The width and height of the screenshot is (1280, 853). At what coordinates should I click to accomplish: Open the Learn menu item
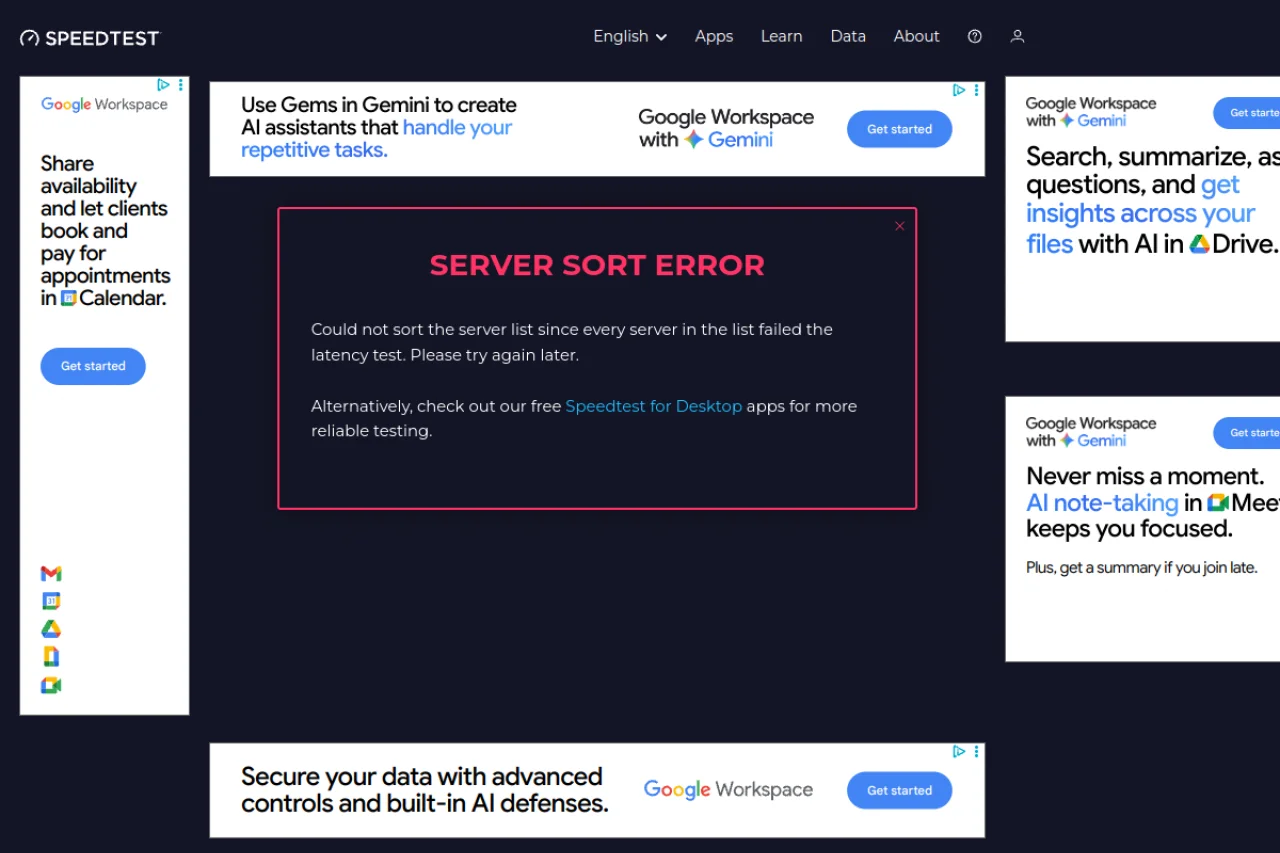[x=781, y=36]
